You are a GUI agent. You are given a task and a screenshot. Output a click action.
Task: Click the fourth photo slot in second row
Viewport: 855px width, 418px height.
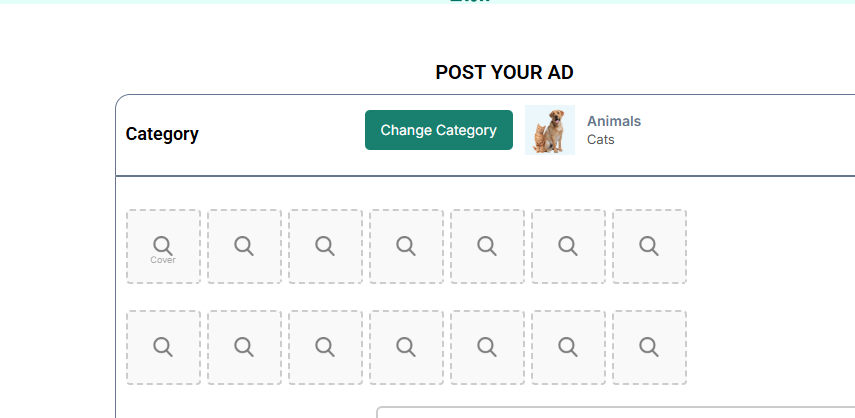[406, 347]
